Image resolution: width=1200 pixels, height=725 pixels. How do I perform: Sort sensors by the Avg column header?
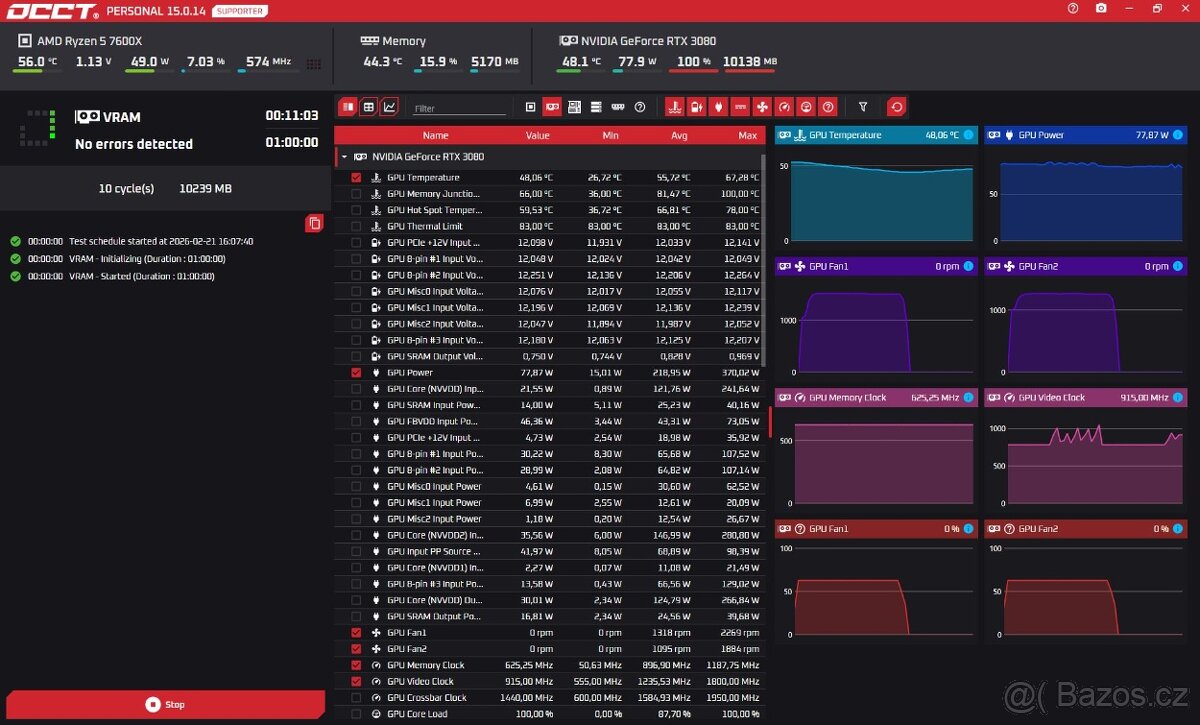click(679, 136)
